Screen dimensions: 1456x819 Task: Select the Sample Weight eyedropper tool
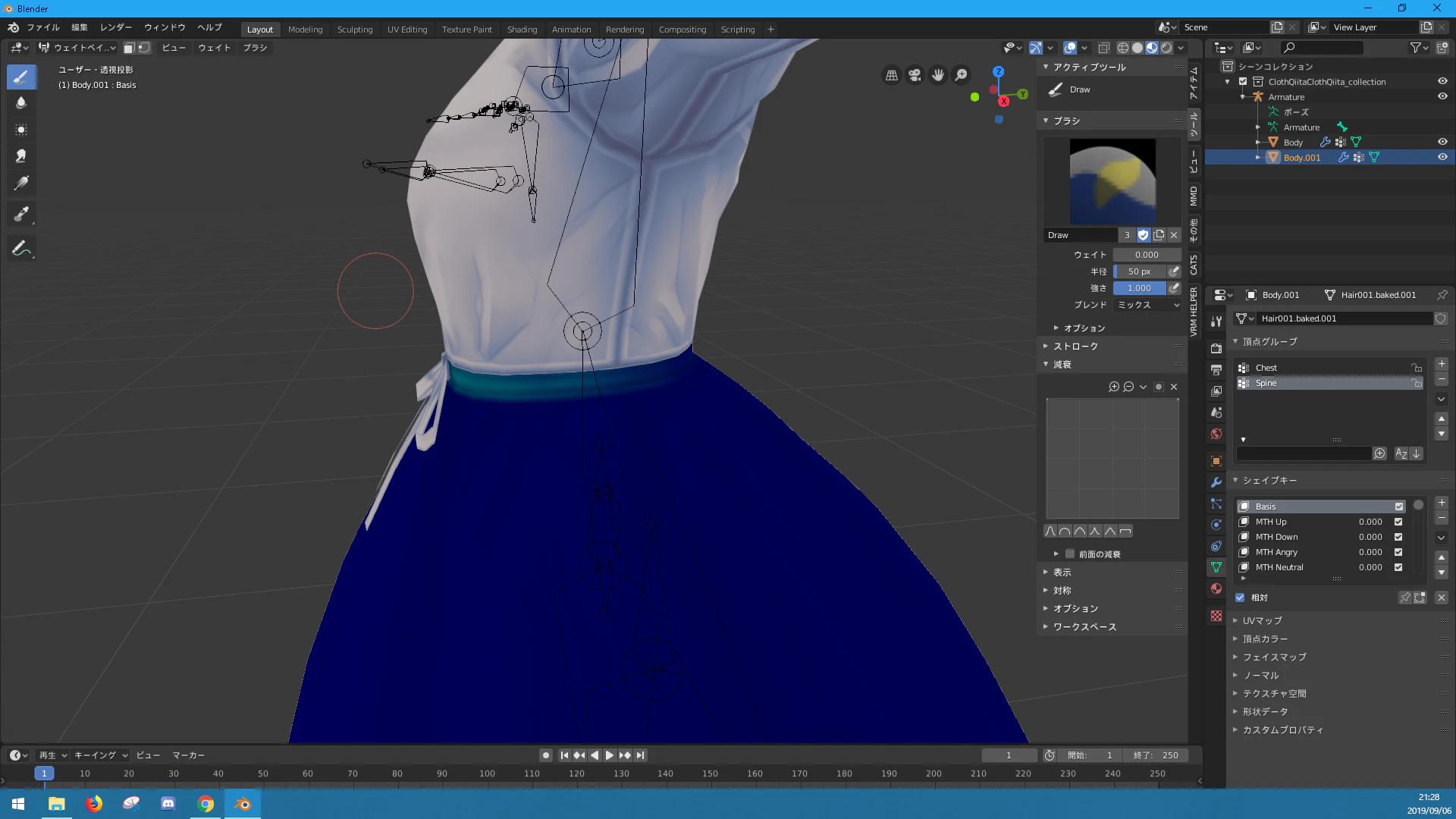pos(21,215)
